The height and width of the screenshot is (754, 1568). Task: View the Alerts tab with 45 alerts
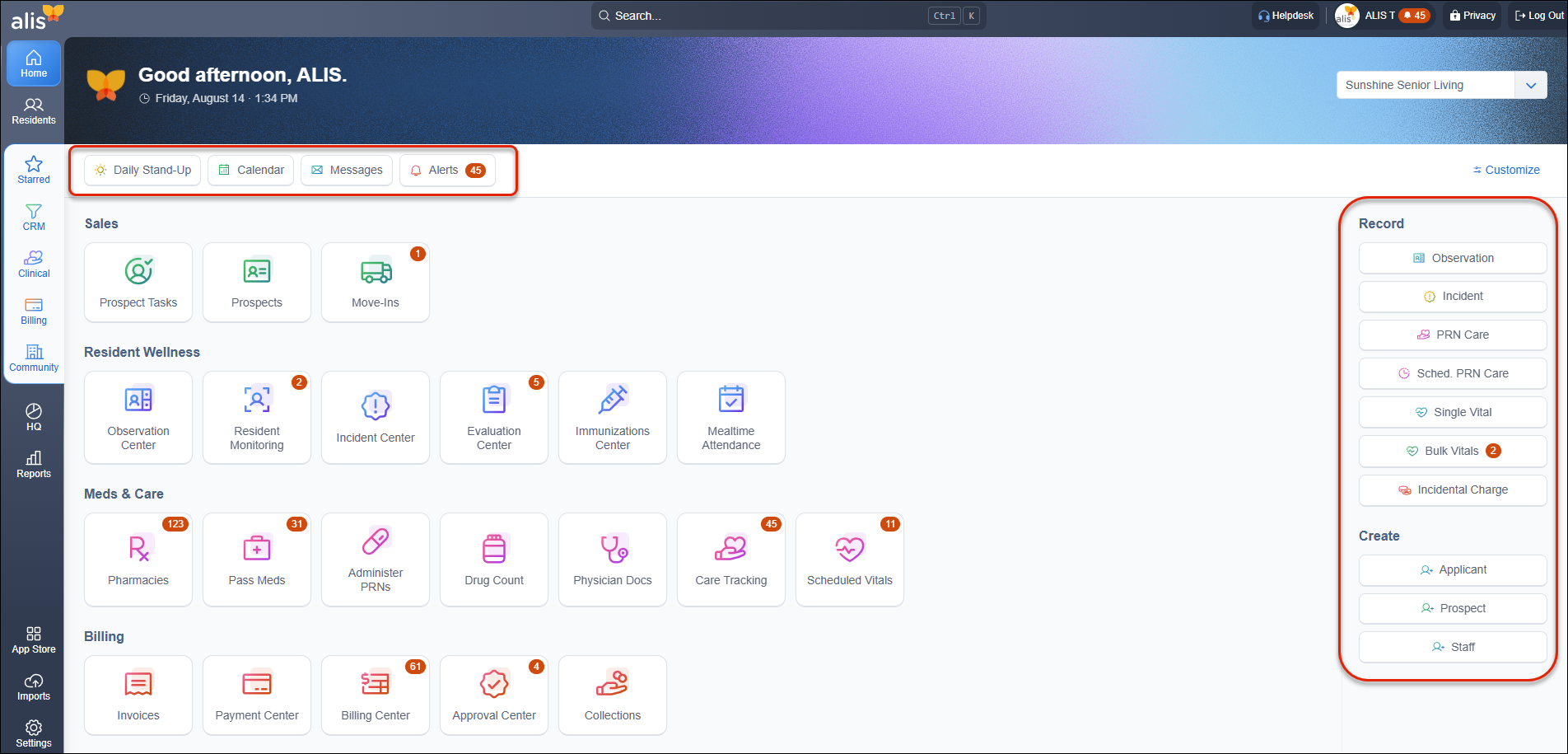coord(447,170)
